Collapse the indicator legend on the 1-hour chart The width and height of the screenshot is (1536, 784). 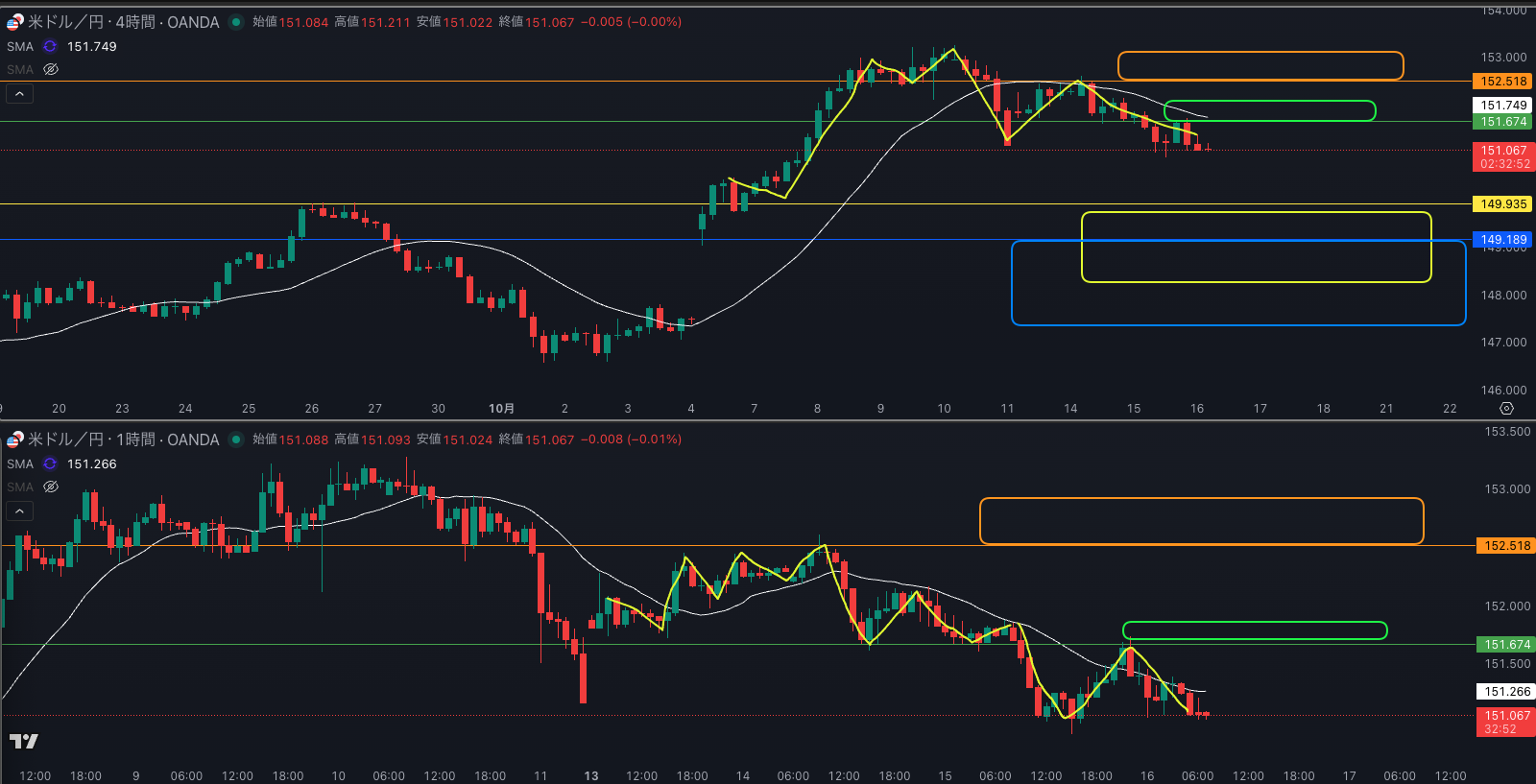point(19,511)
